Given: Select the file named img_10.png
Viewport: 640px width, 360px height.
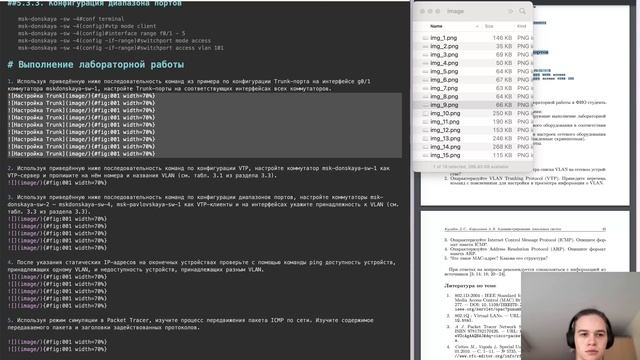Looking at the screenshot, I should point(445,113).
